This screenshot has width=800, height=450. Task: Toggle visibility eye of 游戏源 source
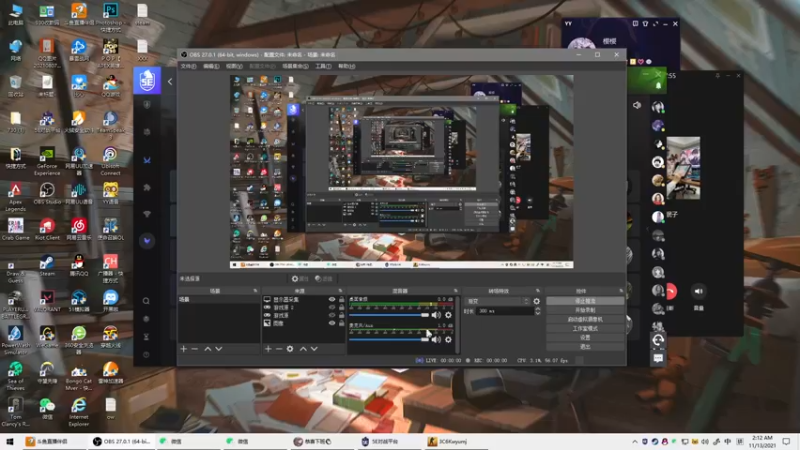click(332, 315)
